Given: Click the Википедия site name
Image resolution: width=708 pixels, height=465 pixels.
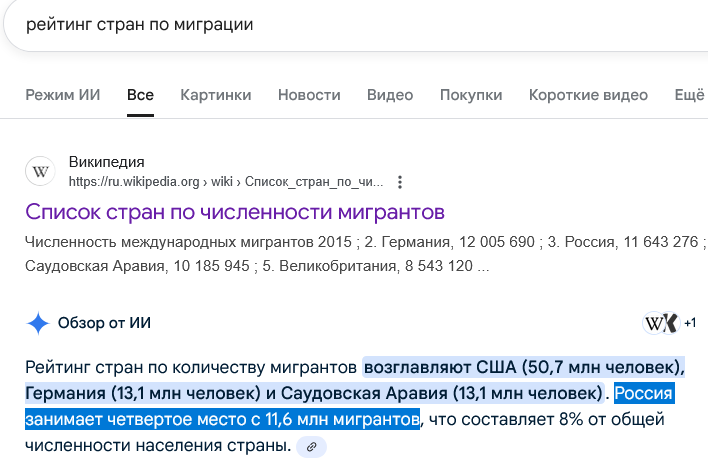Looking at the screenshot, I should click(106, 162).
